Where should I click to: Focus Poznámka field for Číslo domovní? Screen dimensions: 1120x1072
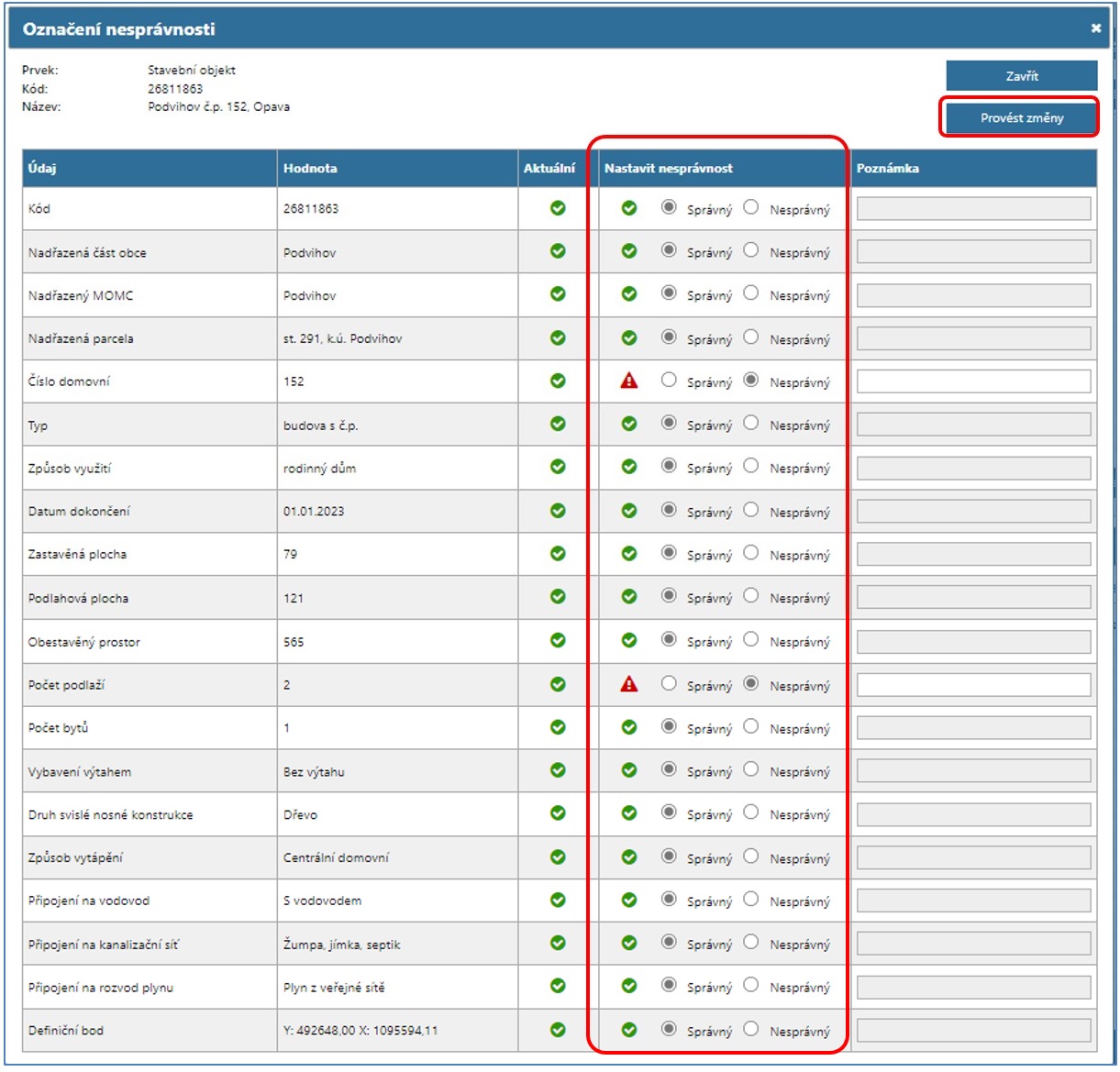coord(973,381)
